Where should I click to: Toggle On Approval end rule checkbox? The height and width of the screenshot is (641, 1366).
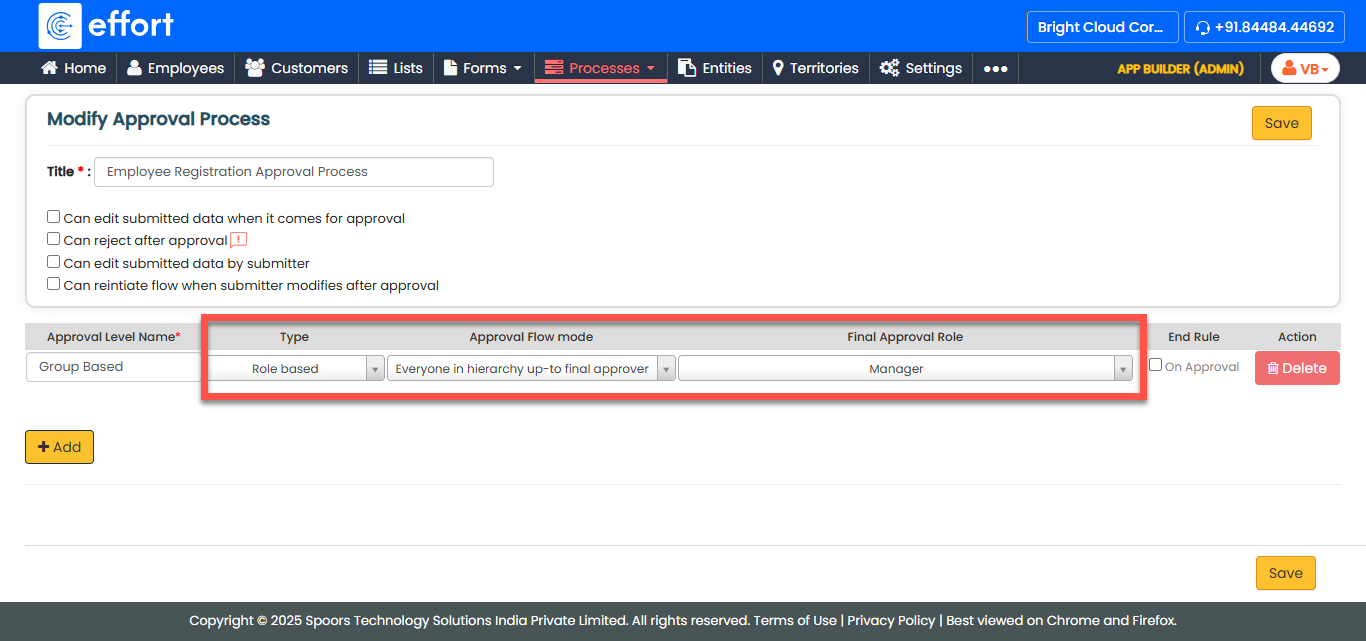(x=1155, y=365)
